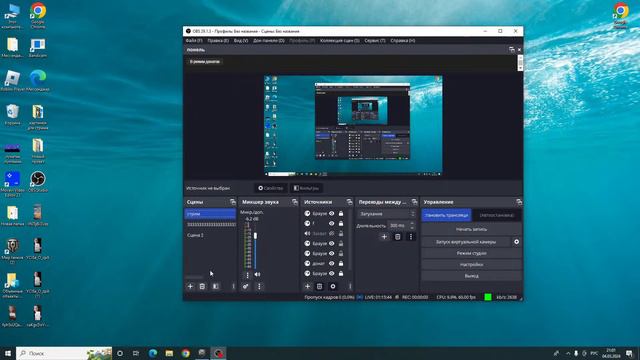Open the Правка menu
The image size is (640, 360).
(218, 41)
